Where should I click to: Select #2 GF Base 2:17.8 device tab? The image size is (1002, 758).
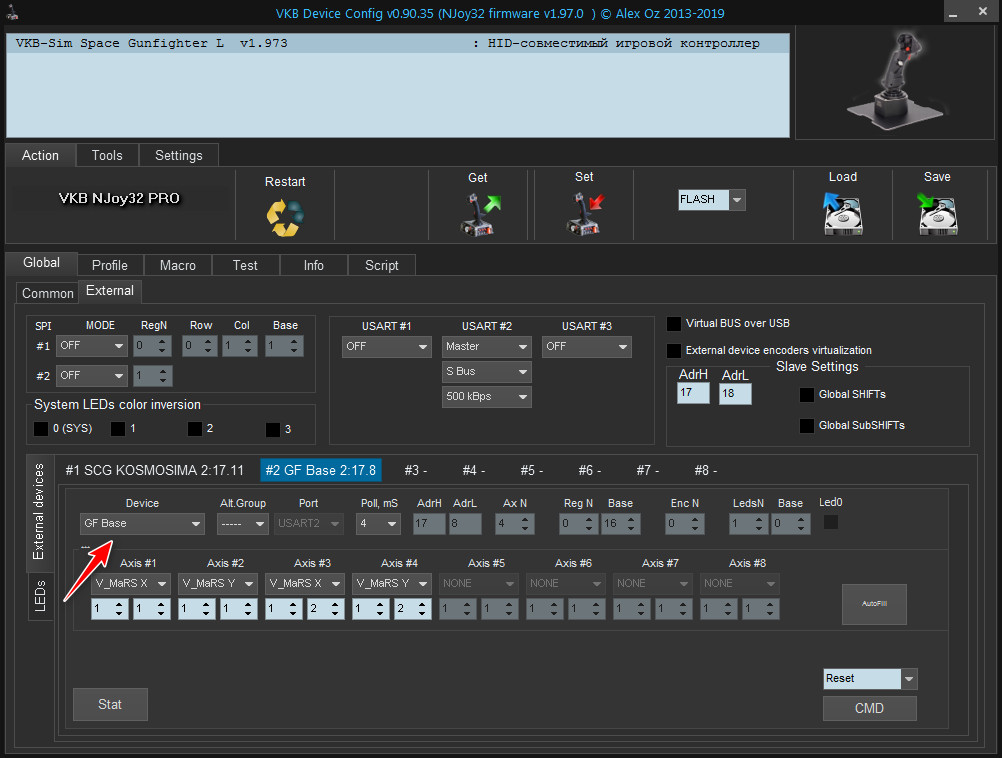[x=321, y=470]
